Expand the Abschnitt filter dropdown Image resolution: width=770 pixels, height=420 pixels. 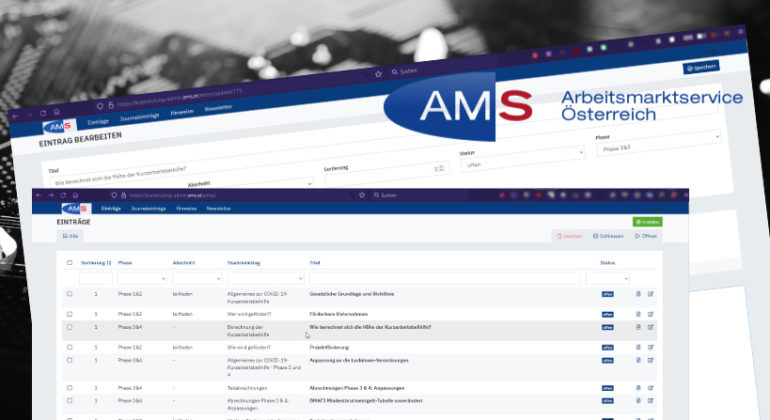pyautogui.click(x=197, y=278)
